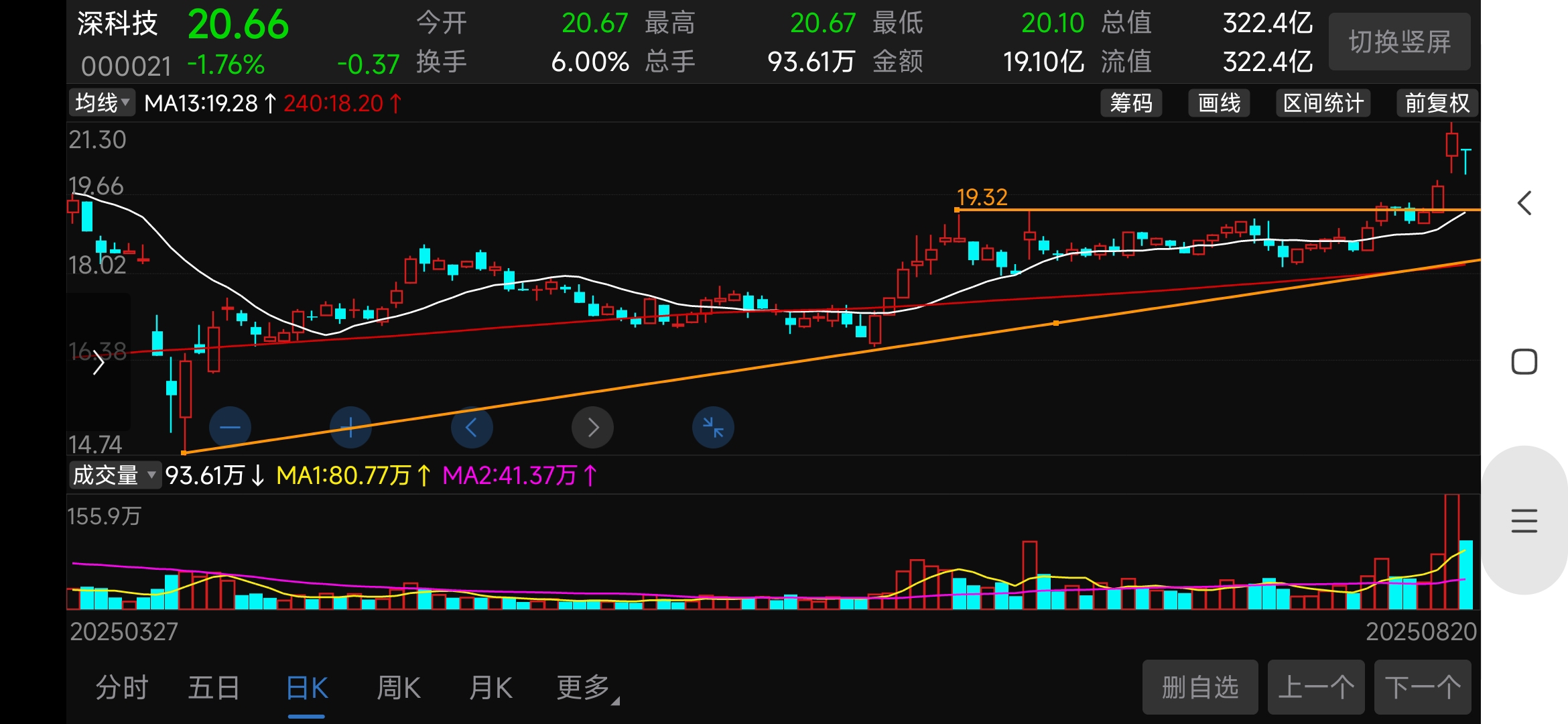The height and width of the screenshot is (724, 1568).
Task: Collapse chart with shrink arrows icon
Action: [713, 427]
